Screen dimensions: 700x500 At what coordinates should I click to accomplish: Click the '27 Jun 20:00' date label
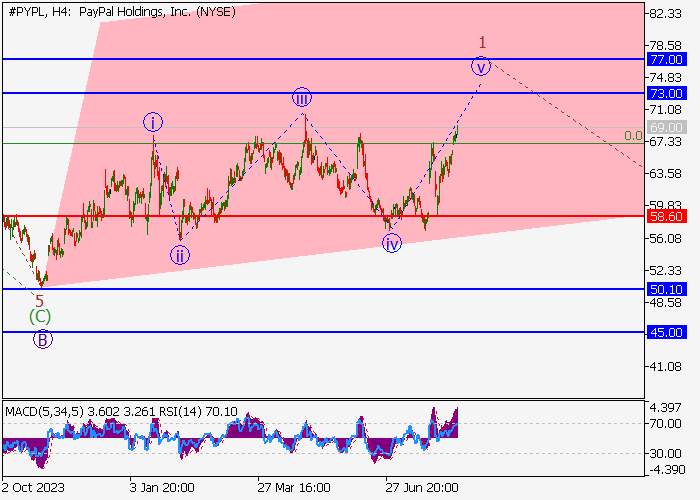[x=421, y=487]
